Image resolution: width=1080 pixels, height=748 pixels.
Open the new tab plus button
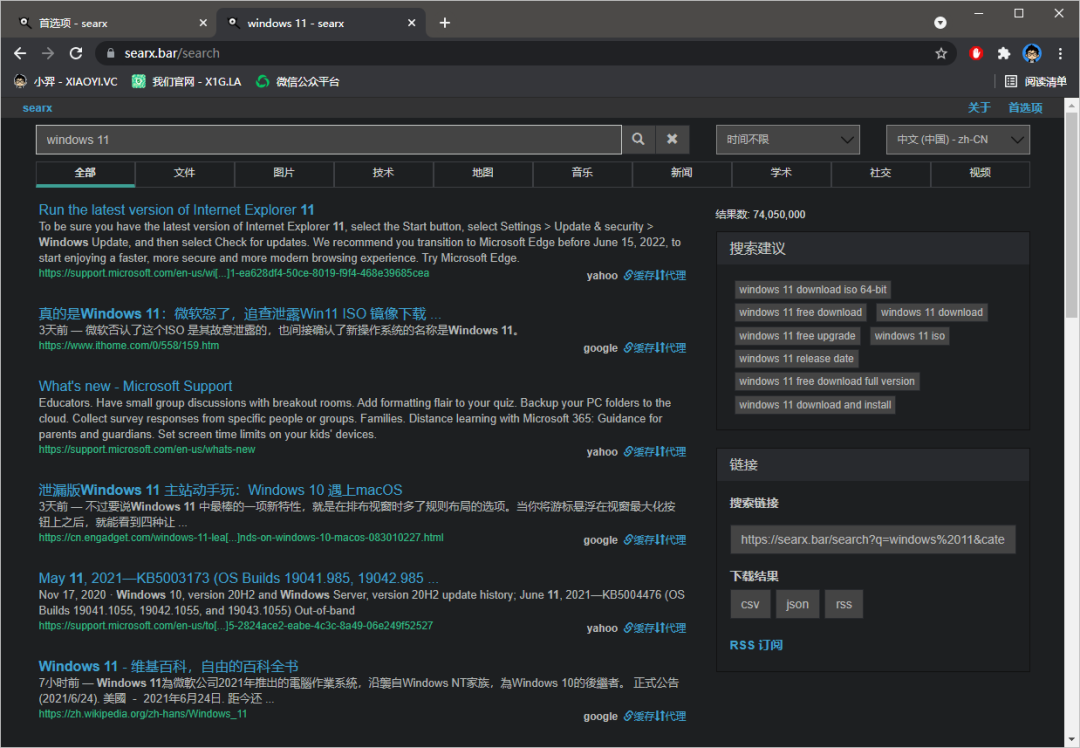coord(445,23)
